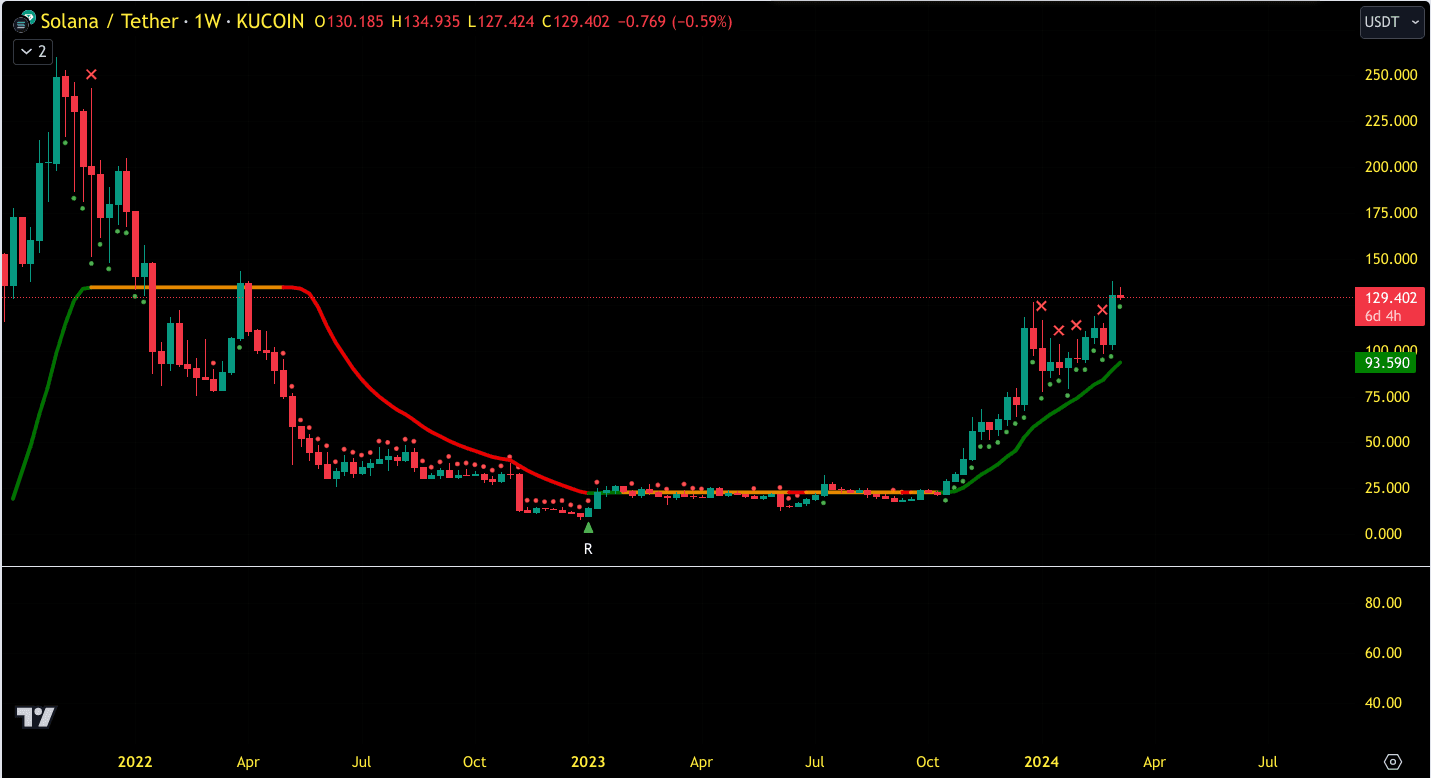Screen dimensions: 1431x778
Task: Click the 200.000 price axis label
Action: [1391, 167]
